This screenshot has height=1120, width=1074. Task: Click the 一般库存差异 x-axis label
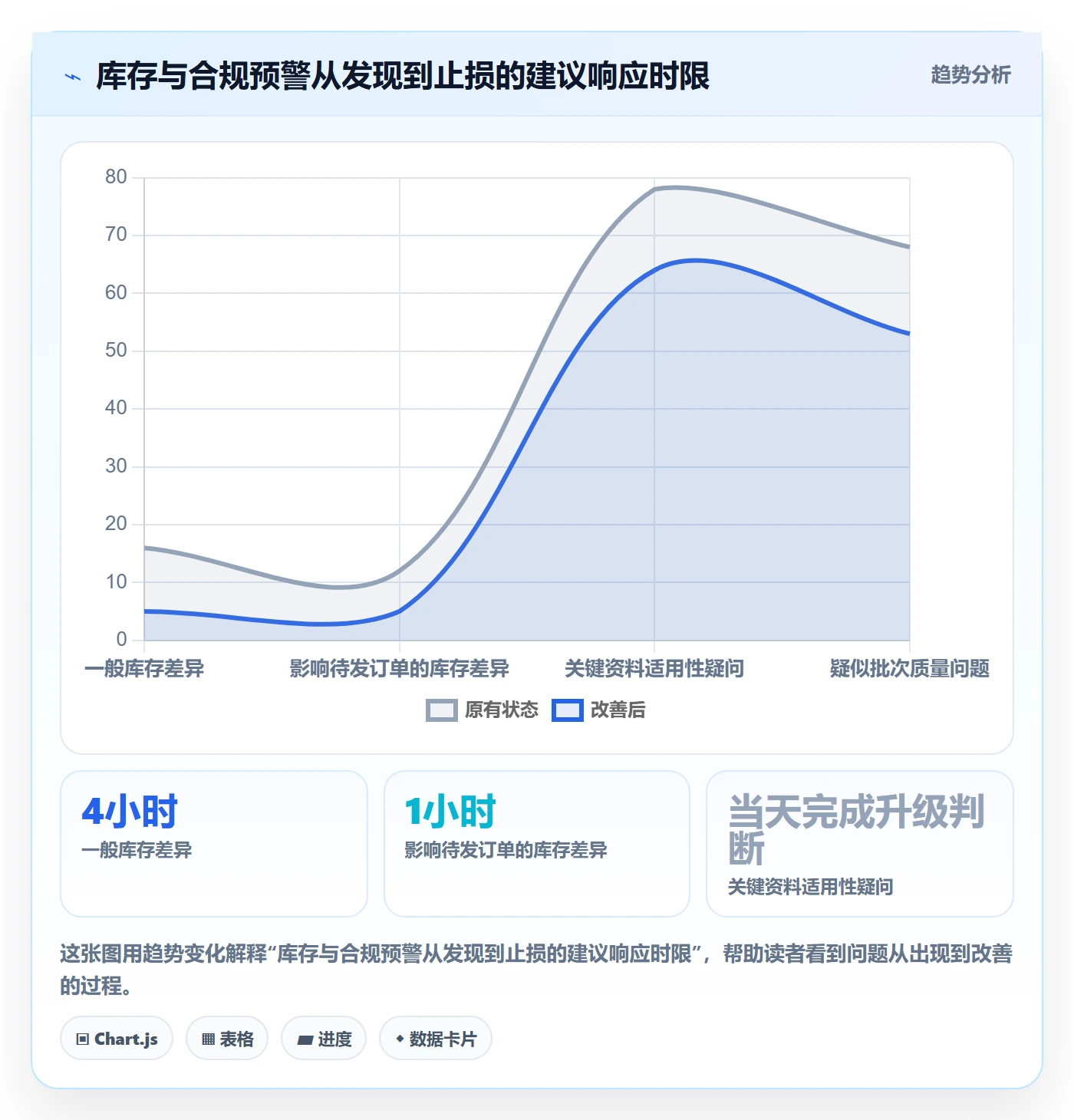[144, 669]
